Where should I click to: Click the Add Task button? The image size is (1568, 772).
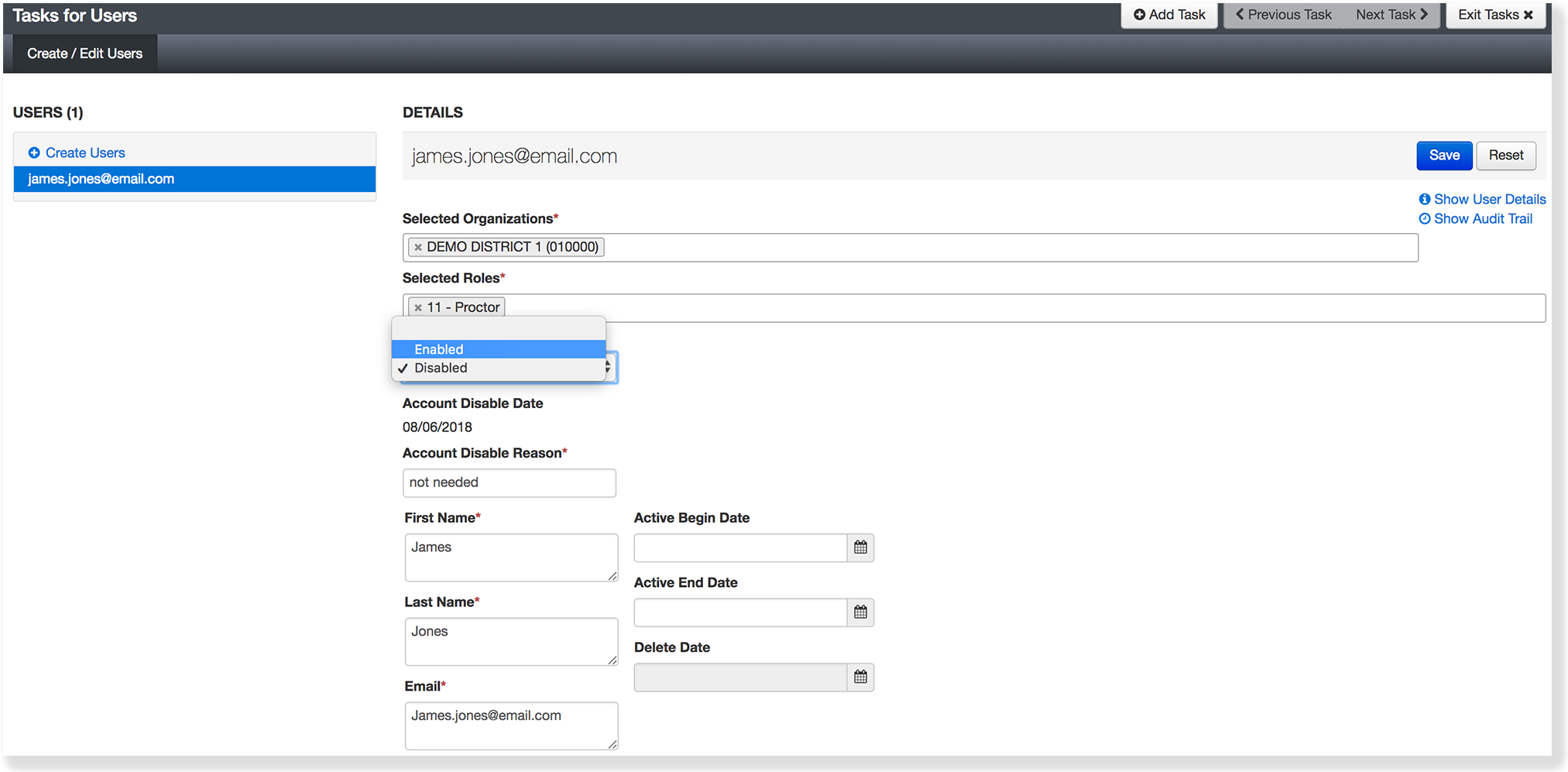pyautogui.click(x=1169, y=15)
